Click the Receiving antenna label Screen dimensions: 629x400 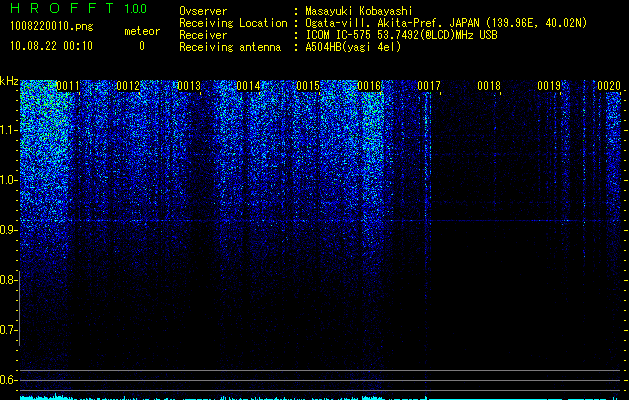(x=230, y=47)
